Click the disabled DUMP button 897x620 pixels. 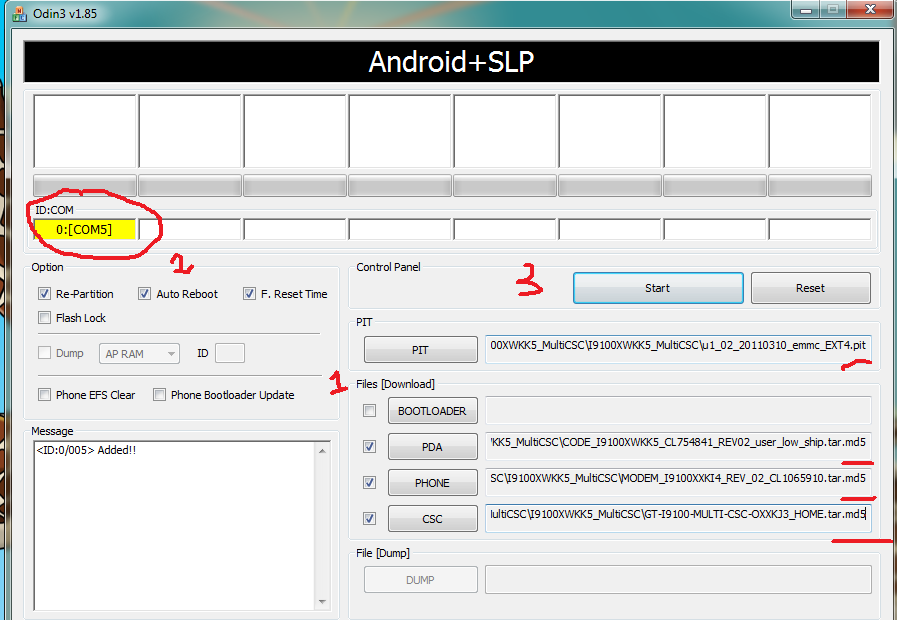tap(420, 579)
